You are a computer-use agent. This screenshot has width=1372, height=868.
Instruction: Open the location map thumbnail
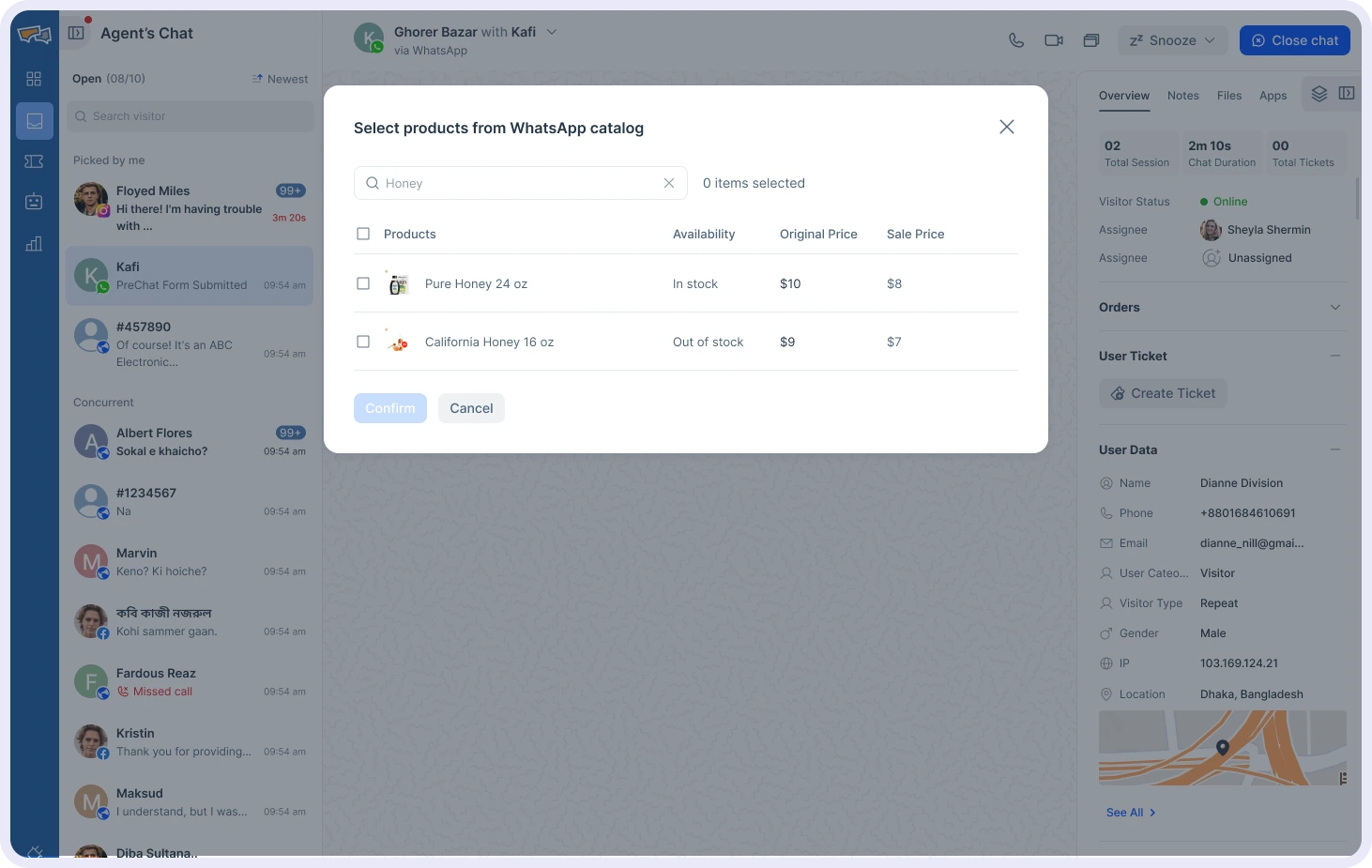coord(1222,748)
